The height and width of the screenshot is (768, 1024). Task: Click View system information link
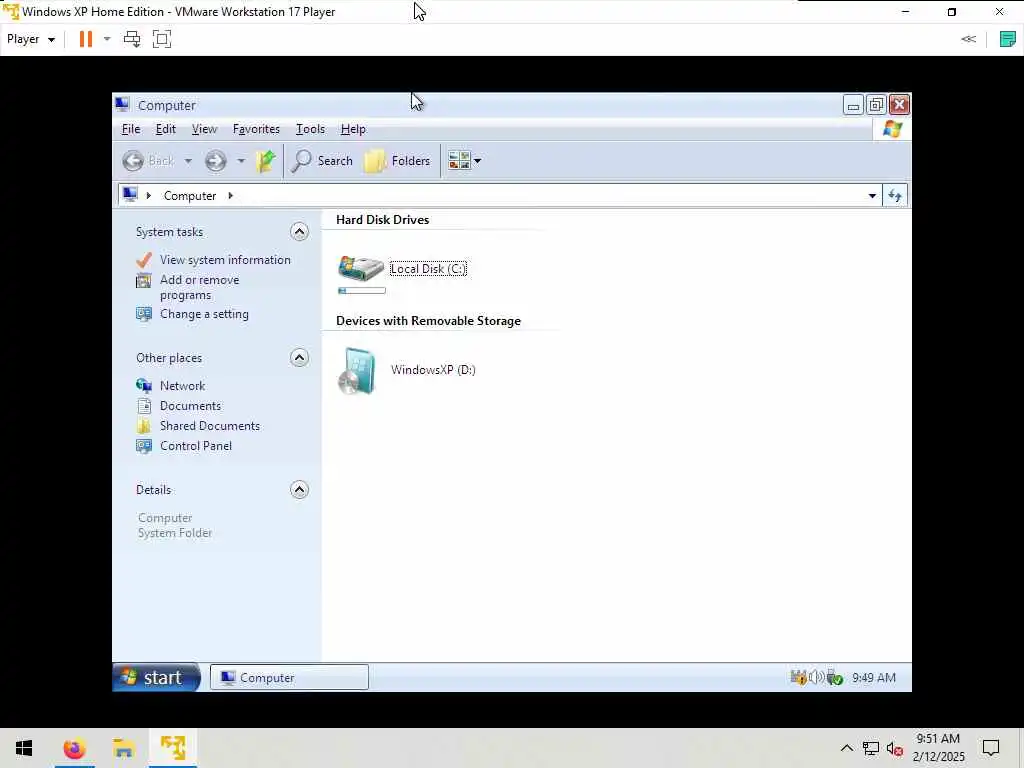pyautogui.click(x=225, y=260)
